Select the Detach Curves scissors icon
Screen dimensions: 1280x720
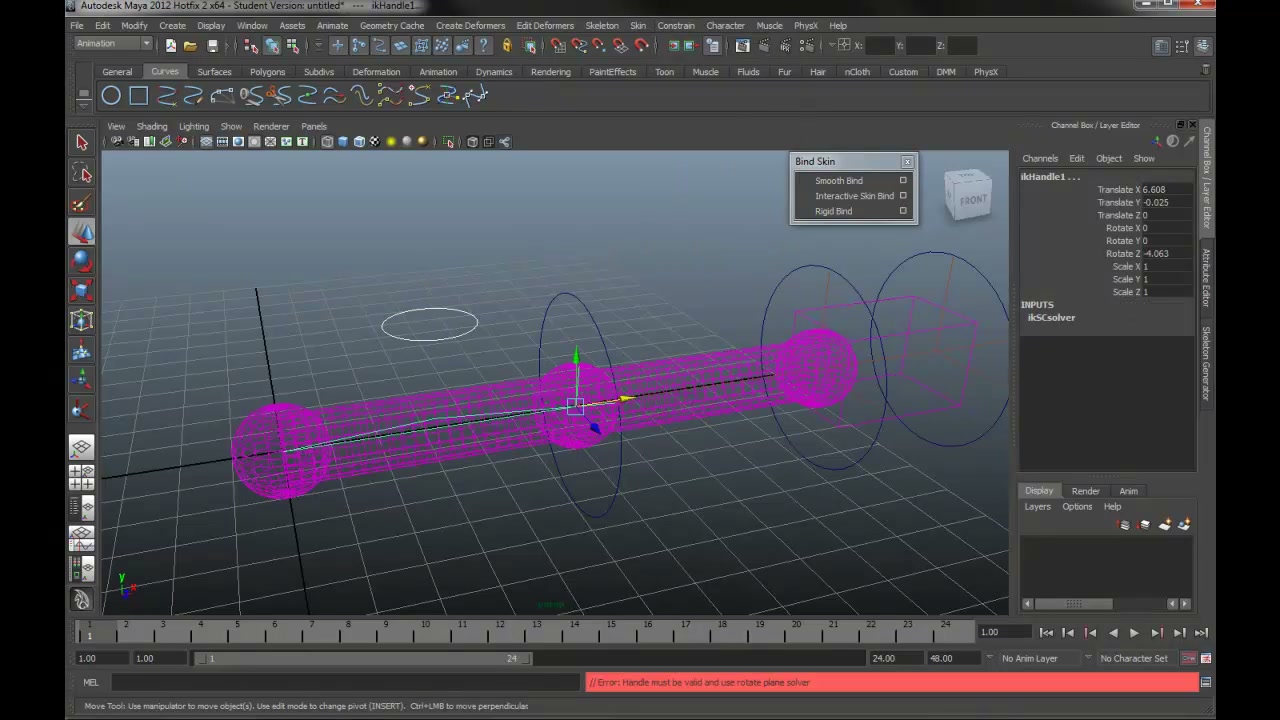coord(279,96)
